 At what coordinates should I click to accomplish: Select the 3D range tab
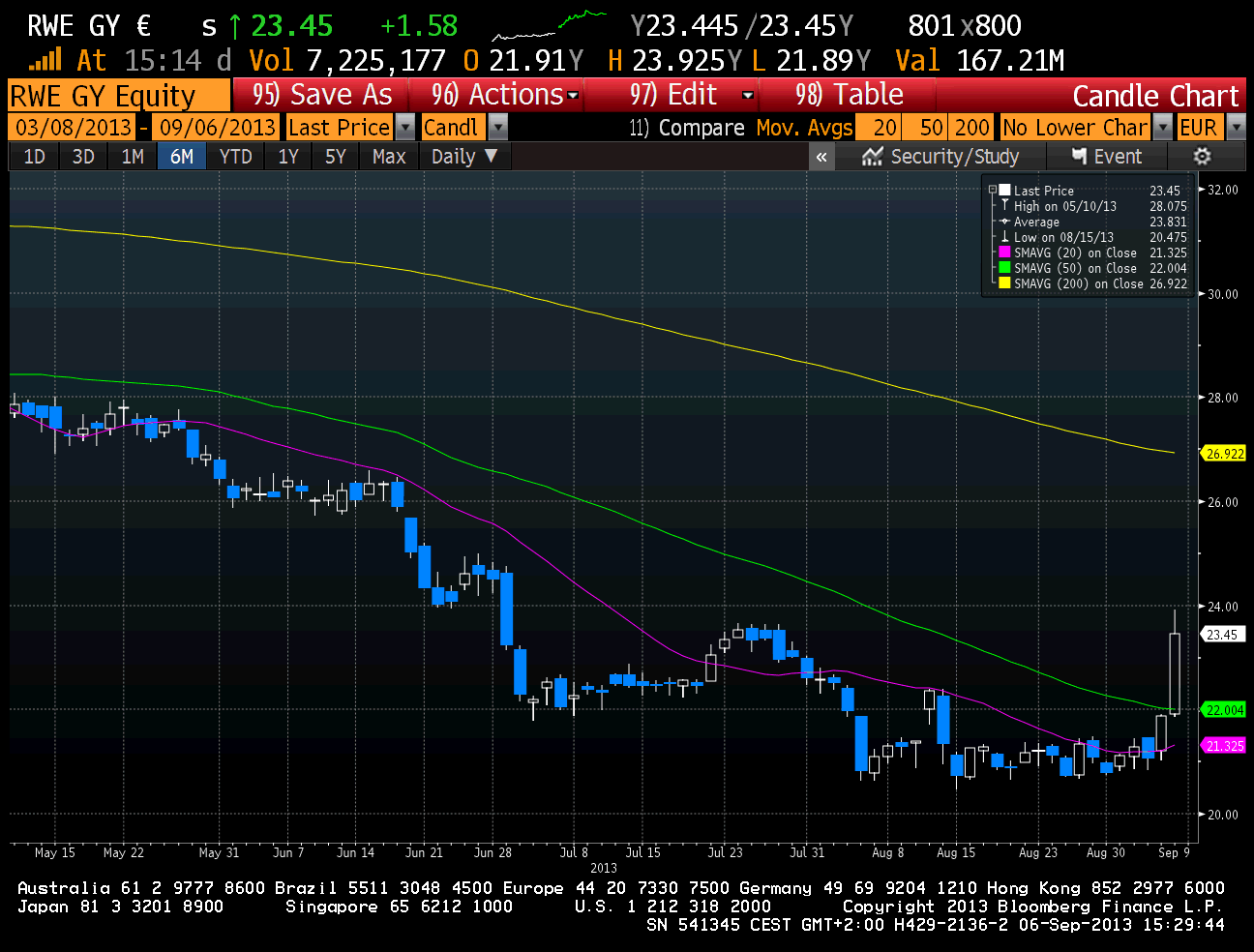coord(83,157)
